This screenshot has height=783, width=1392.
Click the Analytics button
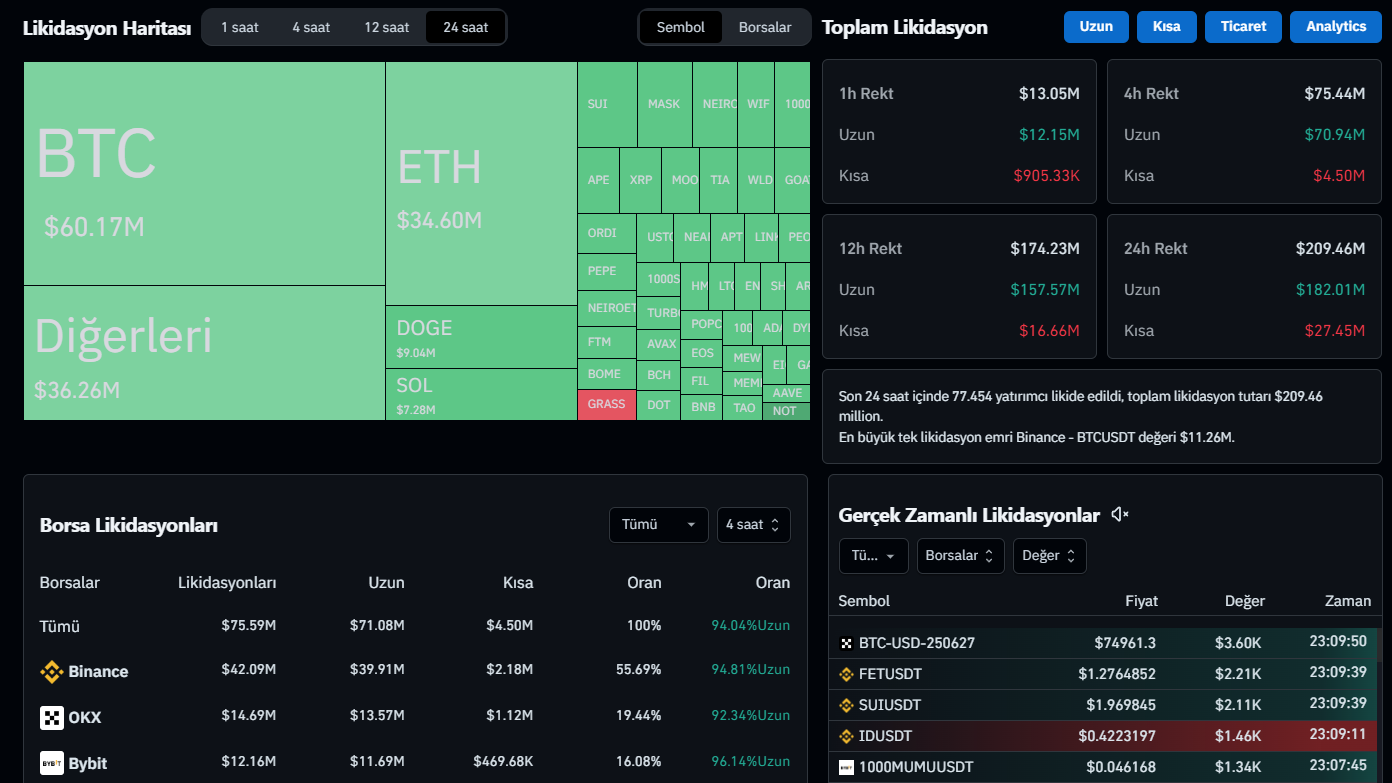[x=1336, y=27]
